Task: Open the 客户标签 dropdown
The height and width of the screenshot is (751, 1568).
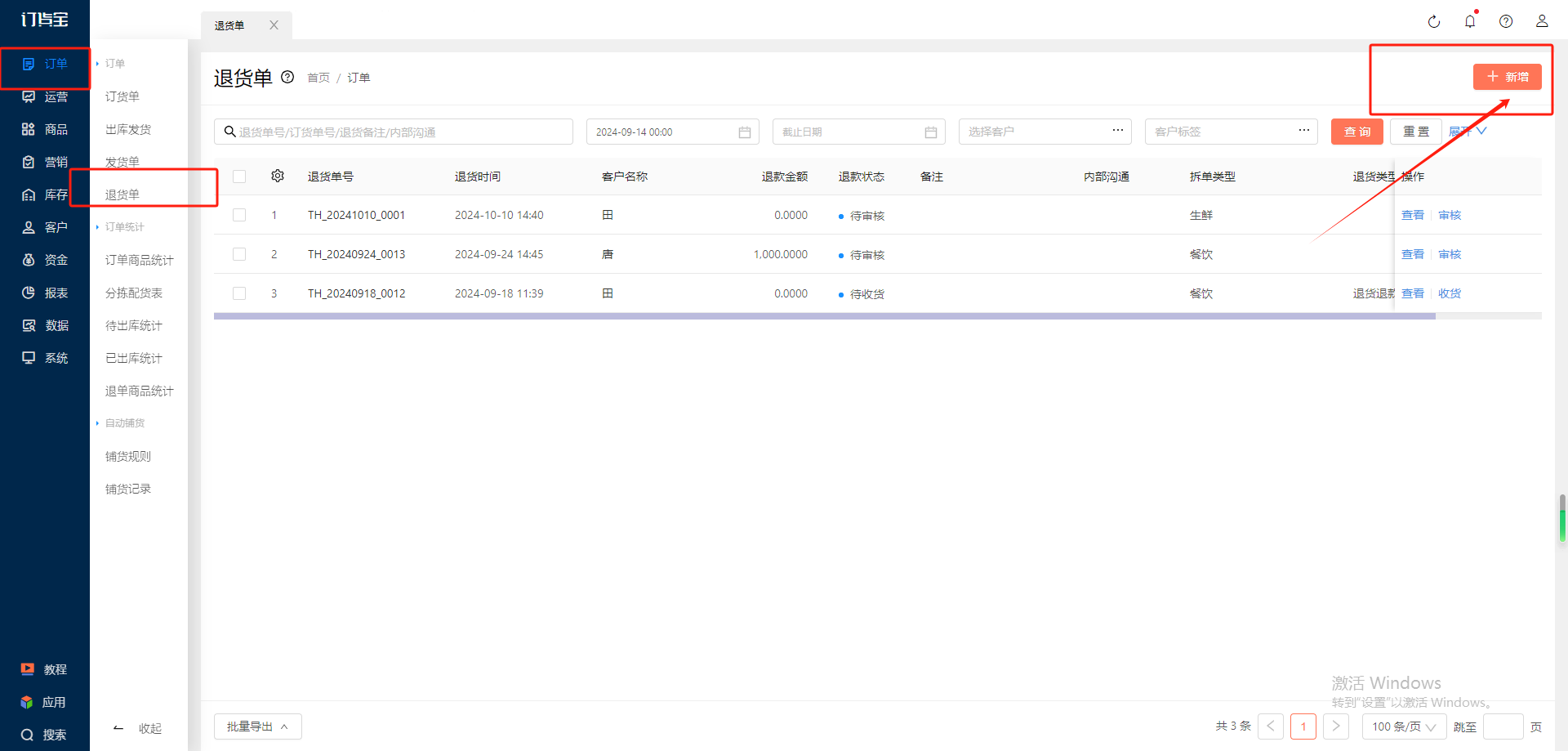Action: pyautogui.click(x=1232, y=132)
